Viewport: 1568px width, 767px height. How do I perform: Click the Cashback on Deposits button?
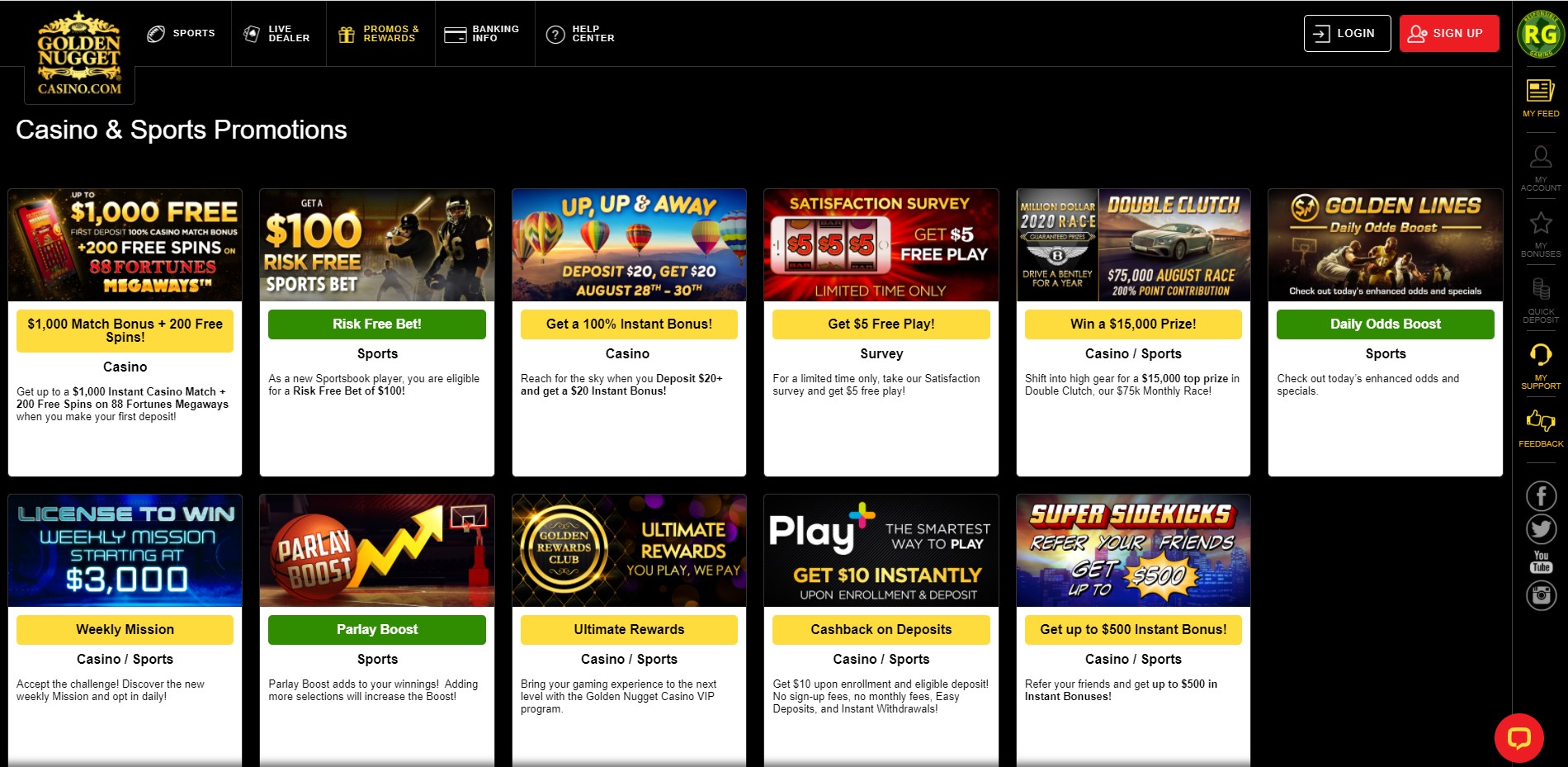(881, 629)
